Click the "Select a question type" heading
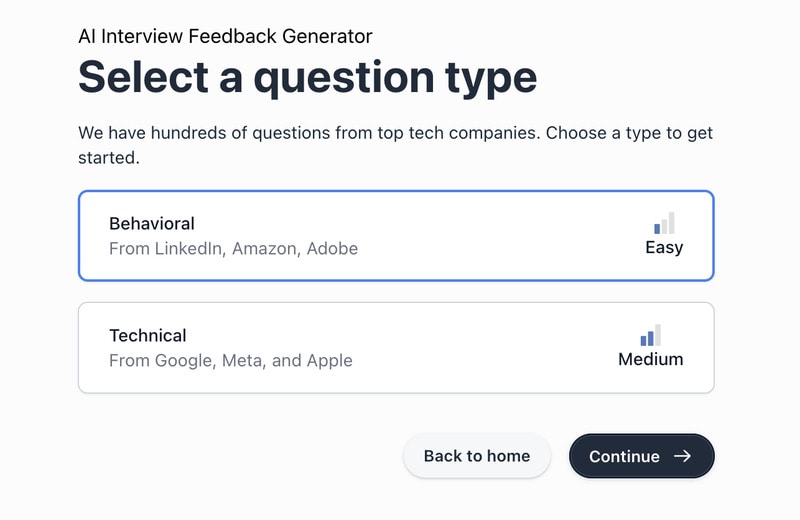 tap(307, 77)
